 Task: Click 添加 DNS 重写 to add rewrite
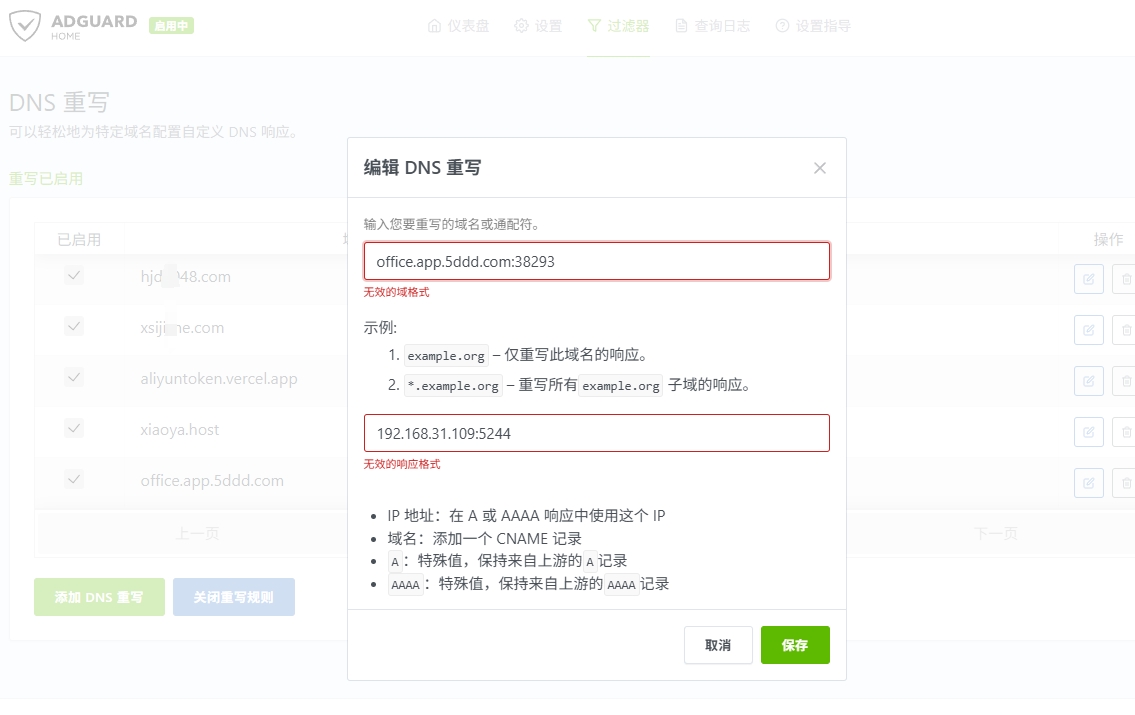99,596
